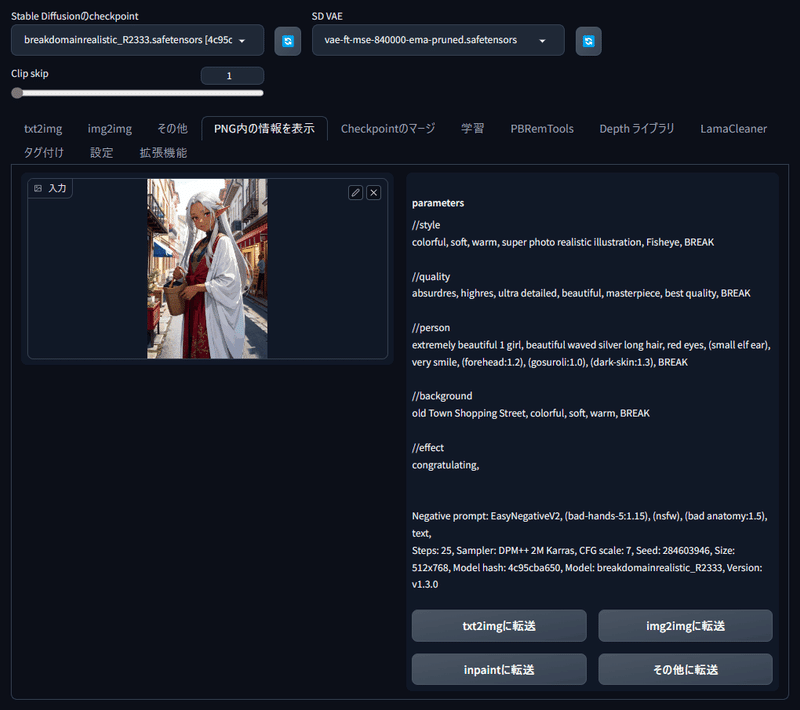Open the LamaCleaner tab

click(x=733, y=129)
